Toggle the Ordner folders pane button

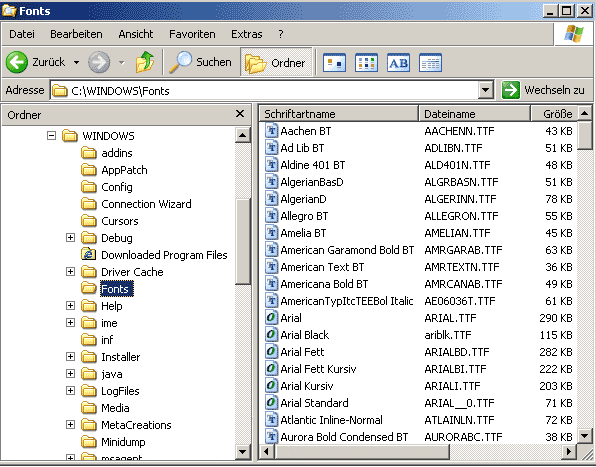276,62
